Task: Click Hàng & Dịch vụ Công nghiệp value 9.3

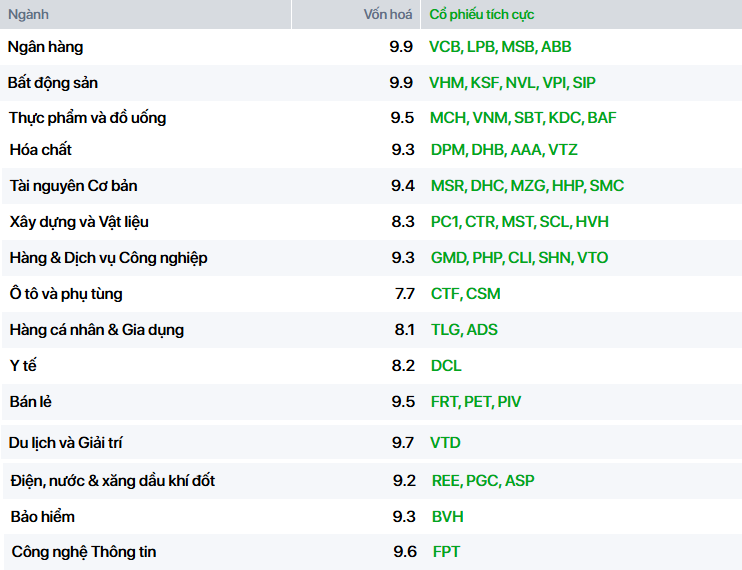Action: pyautogui.click(x=403, y=258)
